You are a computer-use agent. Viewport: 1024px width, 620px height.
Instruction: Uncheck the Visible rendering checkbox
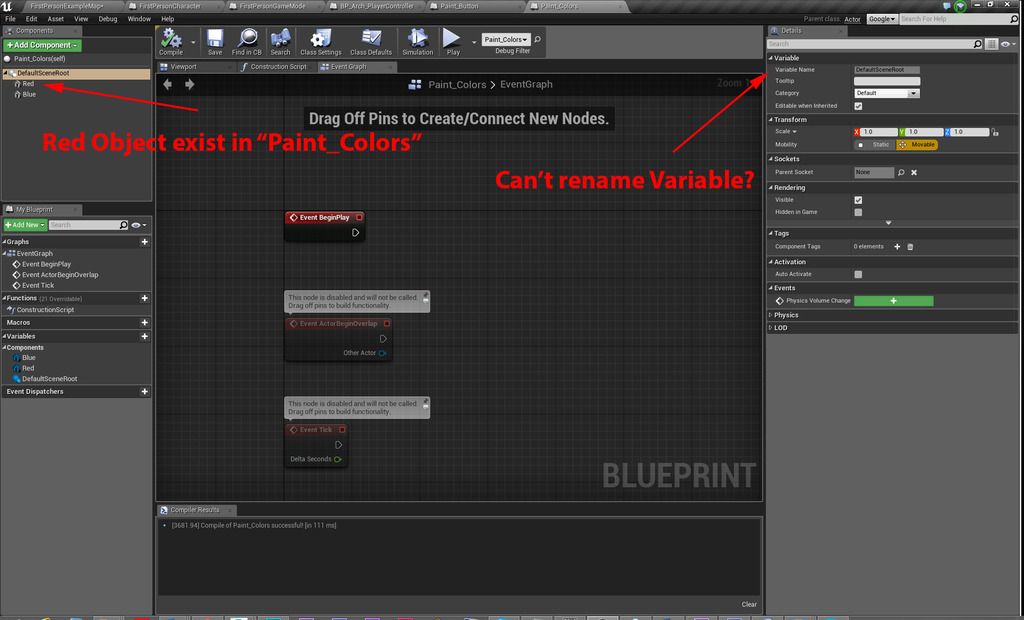click(857, 199)
